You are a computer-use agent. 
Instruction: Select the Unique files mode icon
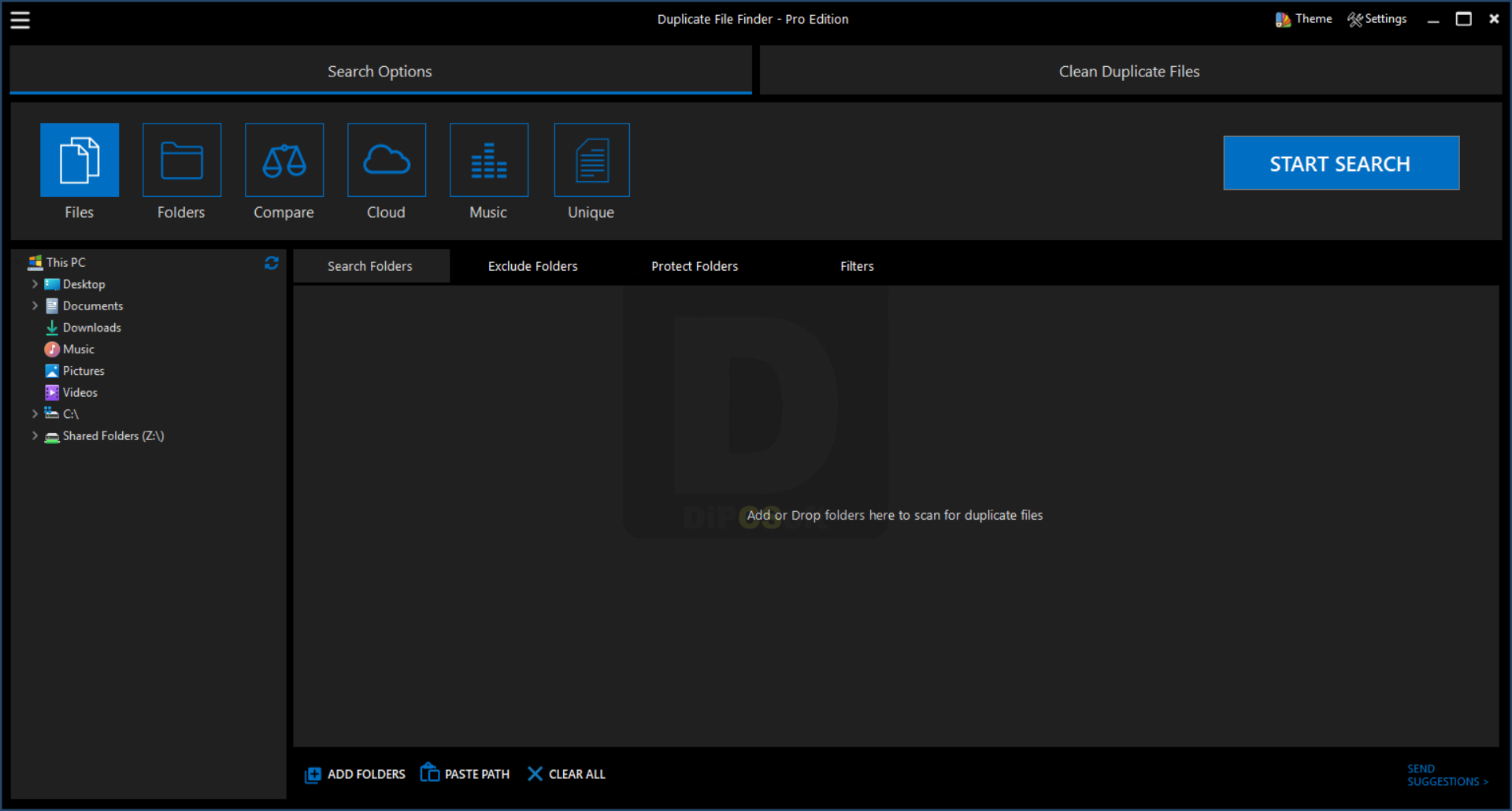point(592,160)
